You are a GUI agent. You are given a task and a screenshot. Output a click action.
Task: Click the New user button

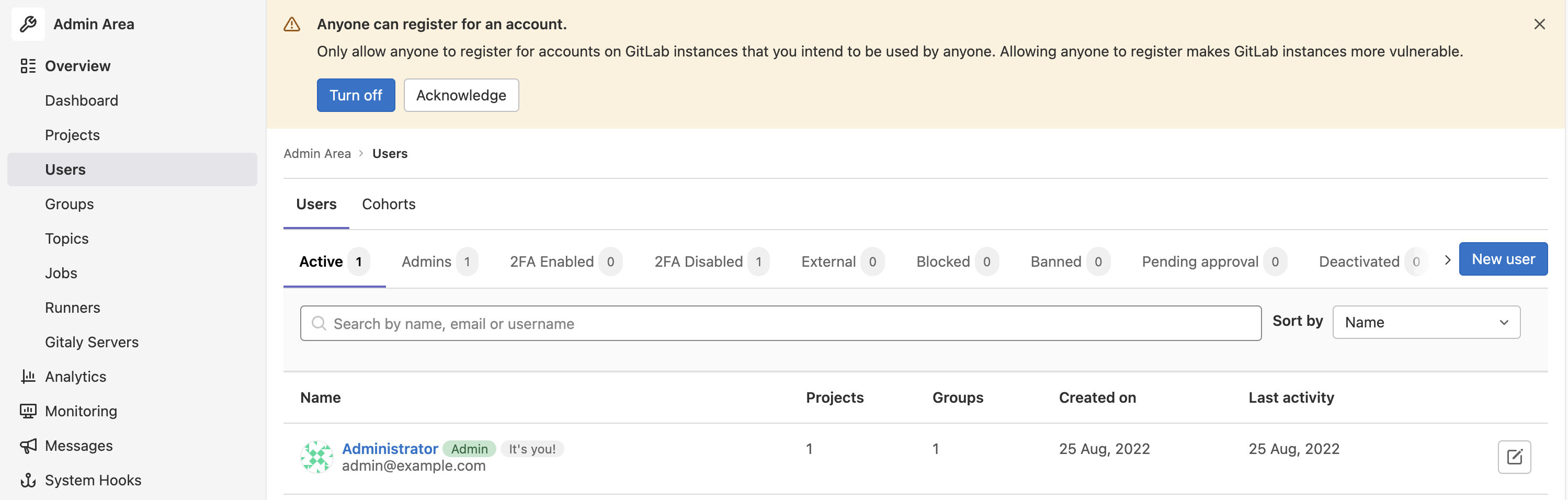point(1503,259)
